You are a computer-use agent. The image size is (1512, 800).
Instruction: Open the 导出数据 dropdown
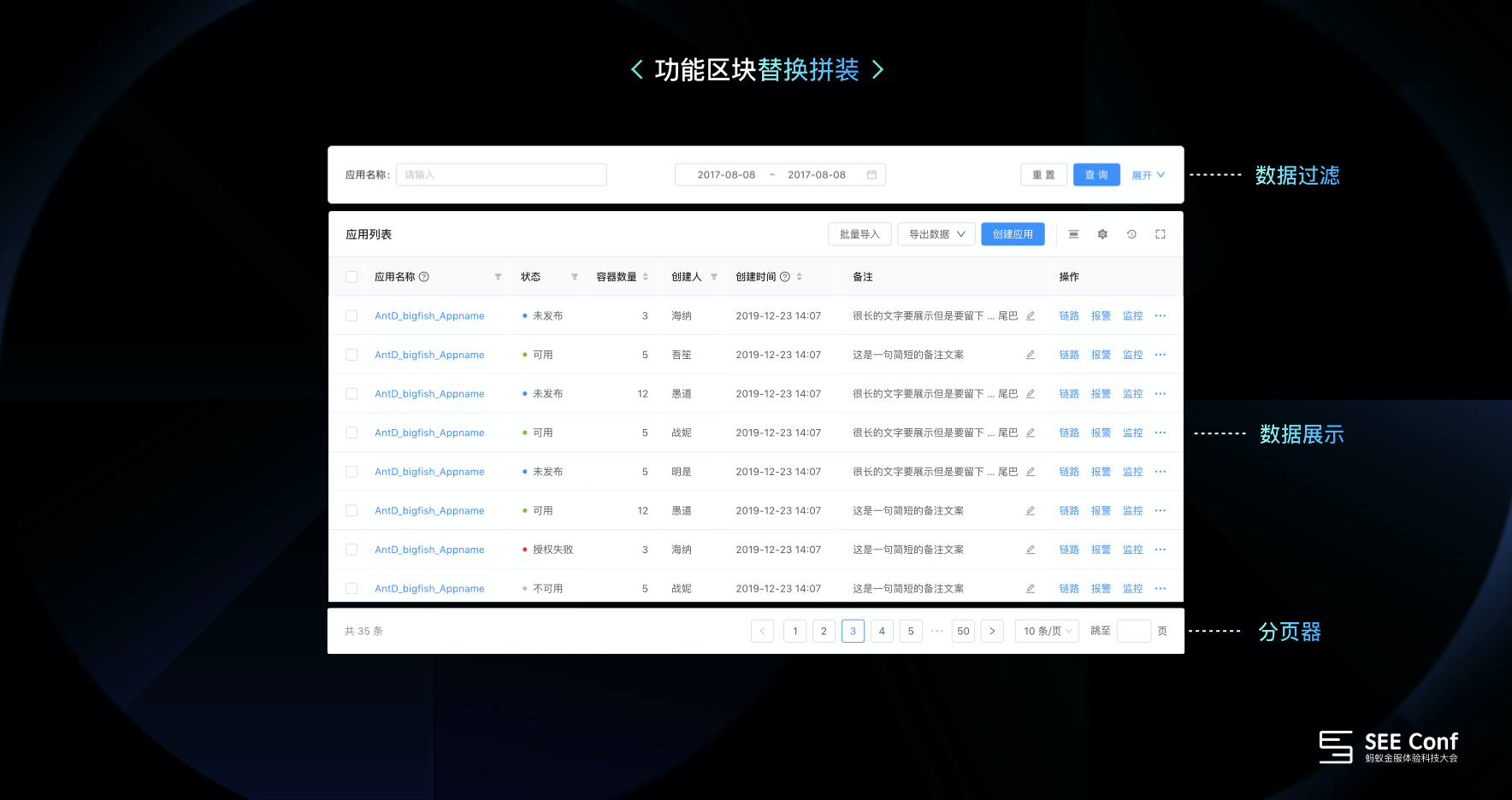936,234
